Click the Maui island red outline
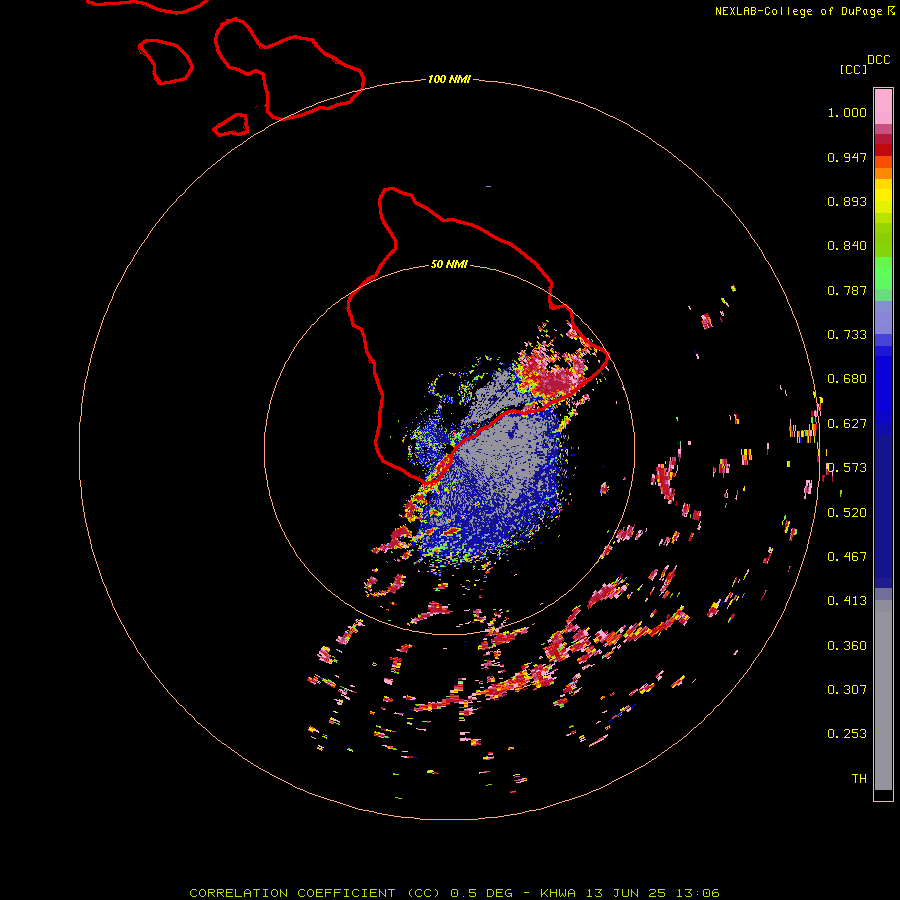The height and width of the screenshot is (900, 900). click(x=289, y=69)
